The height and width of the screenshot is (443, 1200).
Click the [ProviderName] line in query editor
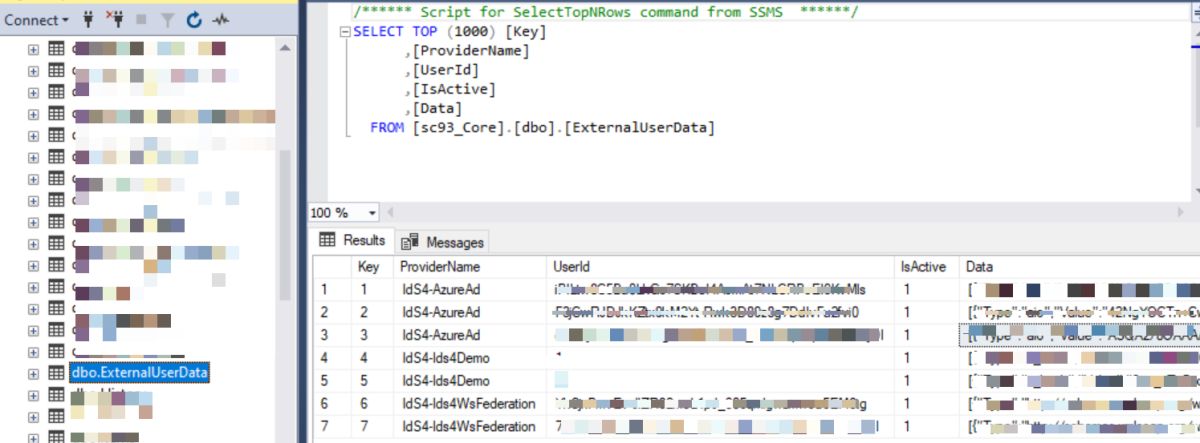[467, 51]
